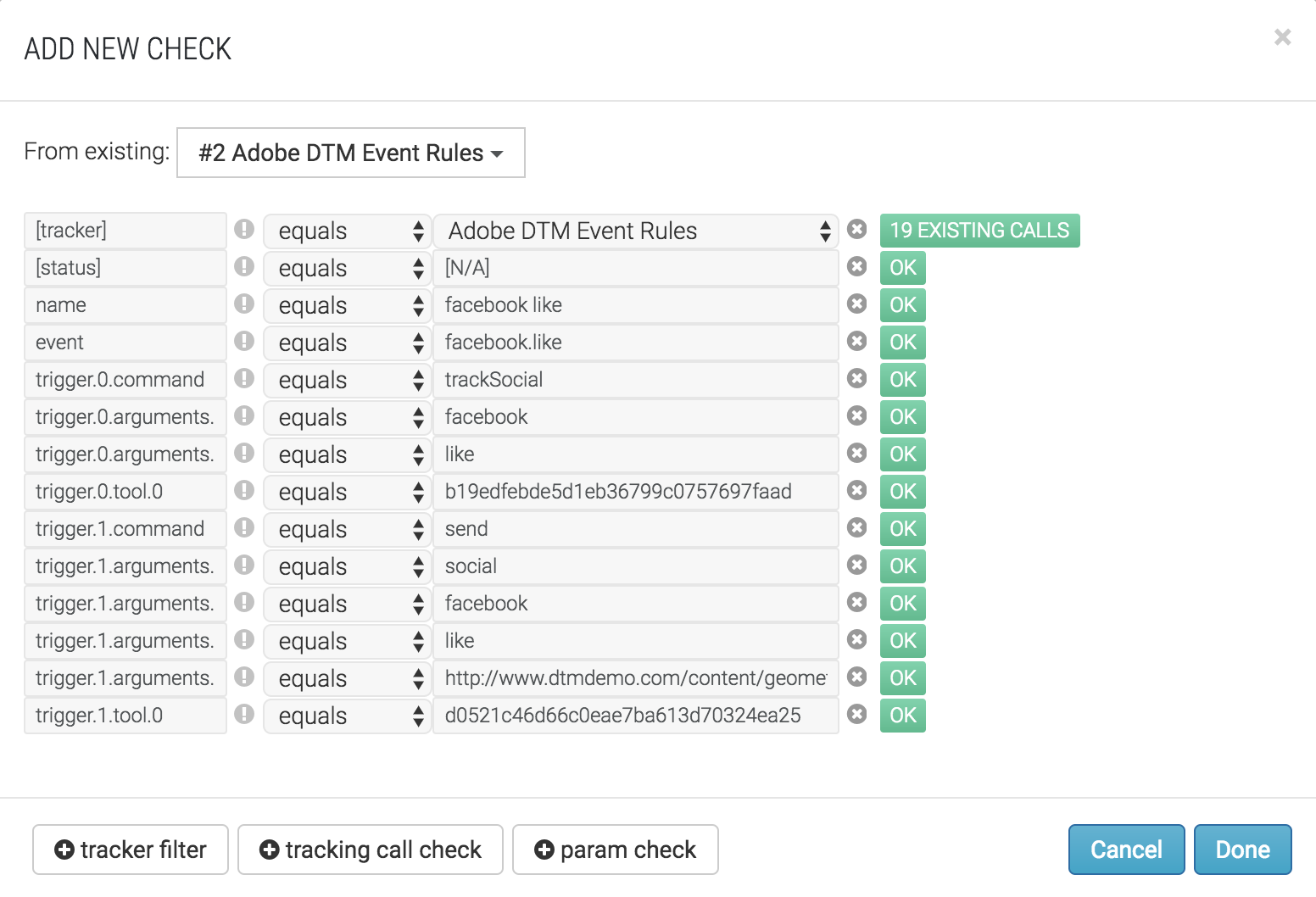Click the [status] parameter name field
The width and height of the screenshot is (1316, 897).
click(x=125, y=268)
